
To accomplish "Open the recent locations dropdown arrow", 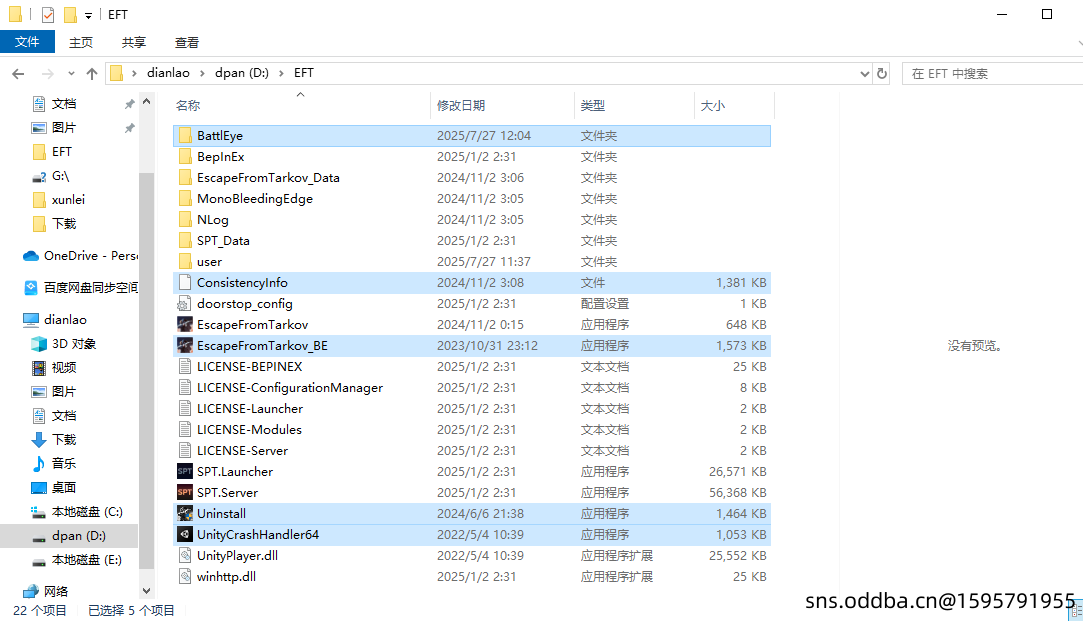I will click(x=71, y=73).
